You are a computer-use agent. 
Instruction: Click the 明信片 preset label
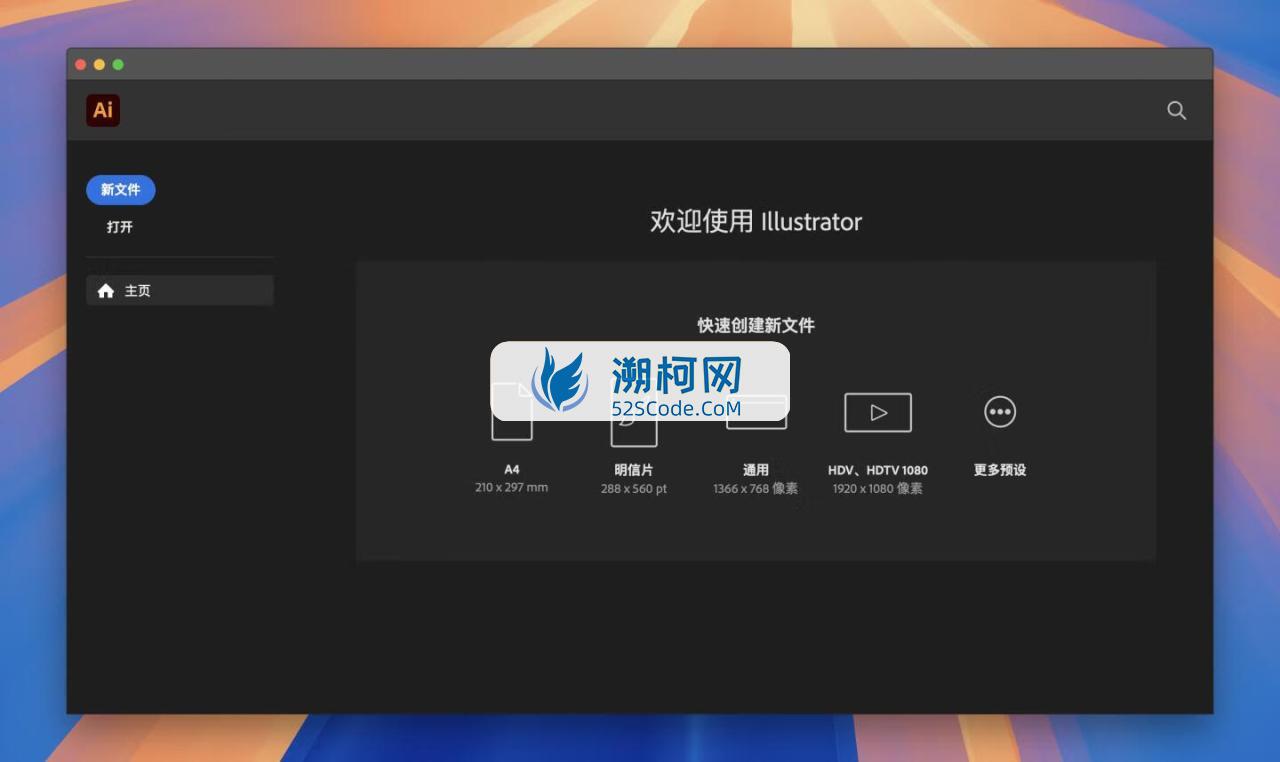[x=634, y=470]
